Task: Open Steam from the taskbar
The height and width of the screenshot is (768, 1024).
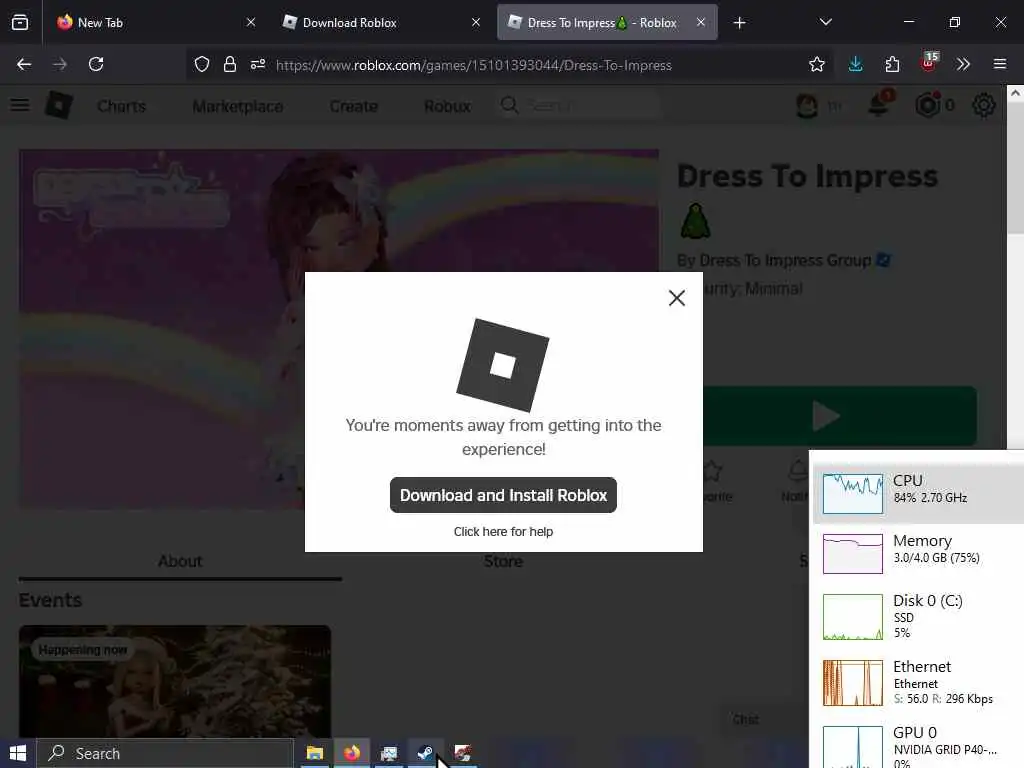Action: (x=425, y=753)
